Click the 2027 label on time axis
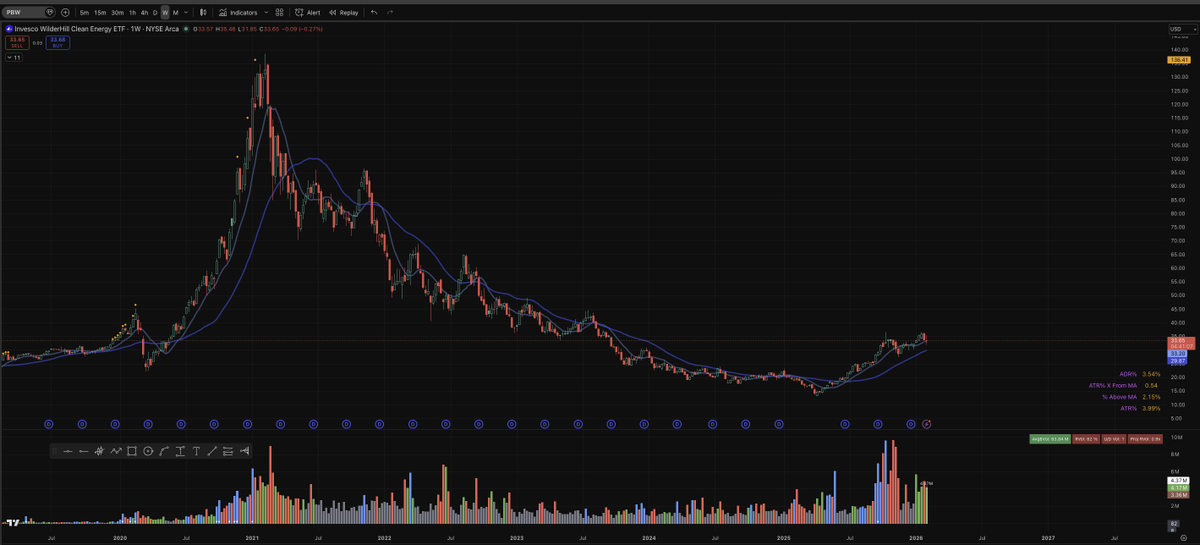Viewport: 1200px width, 545px height. pyautogui.click(x=1048, y=538)
